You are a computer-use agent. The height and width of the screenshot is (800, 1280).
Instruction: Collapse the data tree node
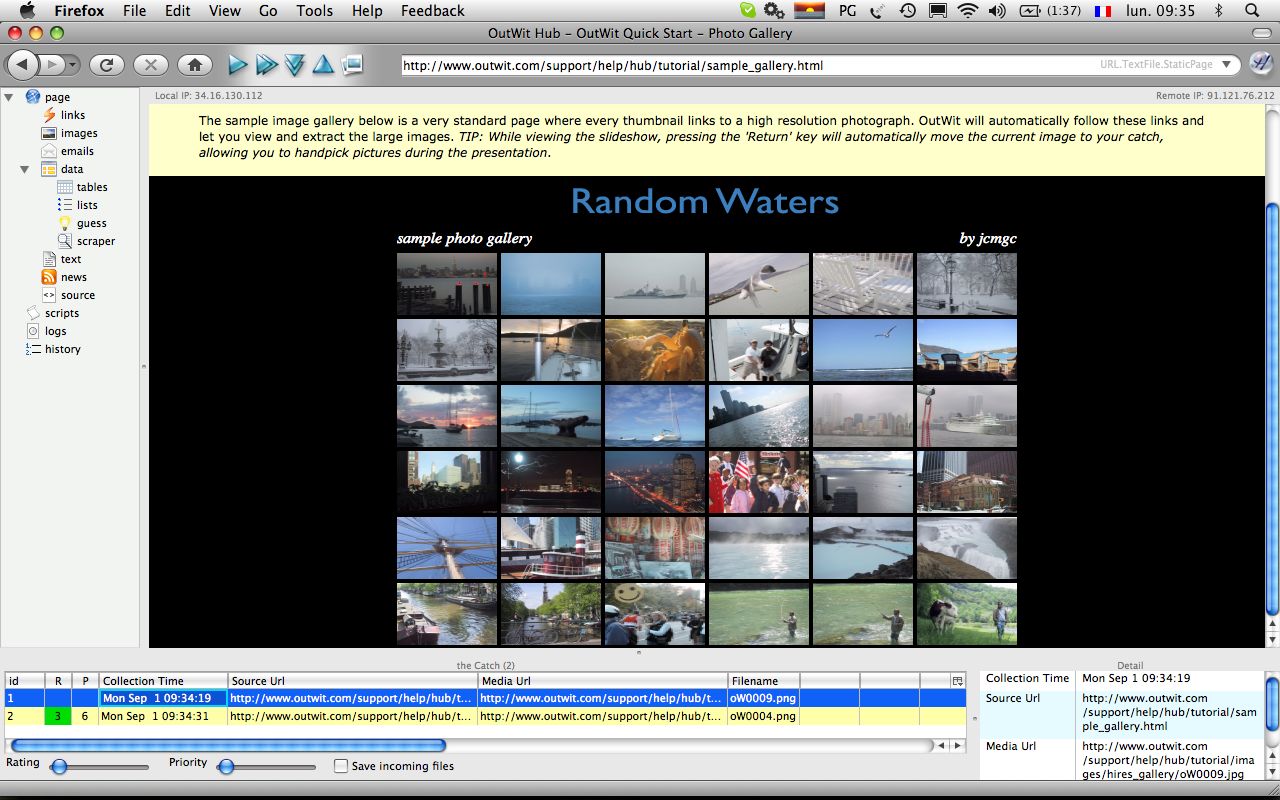click(25, 169)
